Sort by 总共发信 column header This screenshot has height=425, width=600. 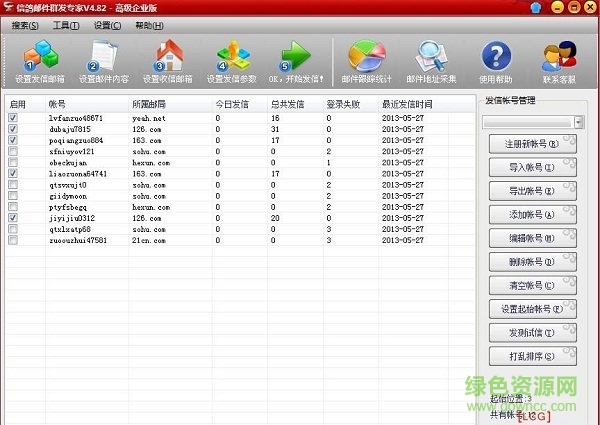[x=288, y=103]
